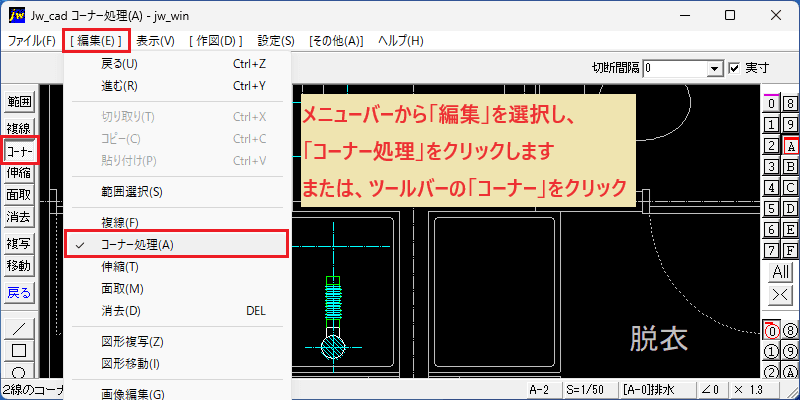Click the 切断間隔 input field
Image resolution: width=800 pixels, height=400 pixels.
pyautogui.click(x=677, y=68)
